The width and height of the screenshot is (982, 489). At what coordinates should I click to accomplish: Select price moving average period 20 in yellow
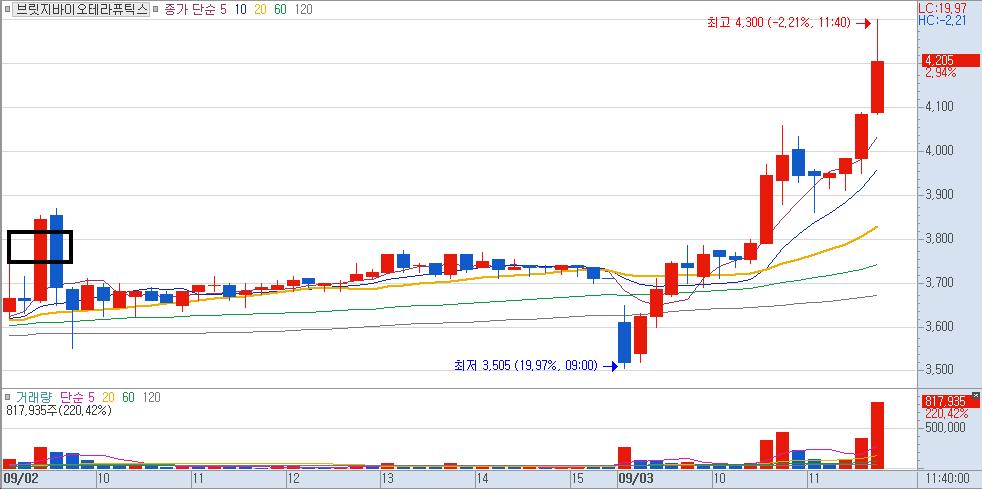tap(261, 9)
